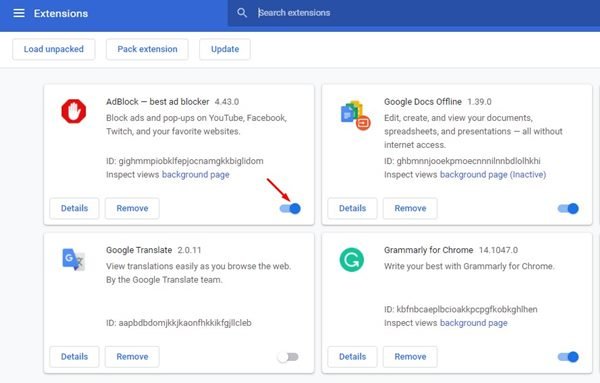Click the Google Docs Offline icon
600x383 pixels.
pos(355,115)
